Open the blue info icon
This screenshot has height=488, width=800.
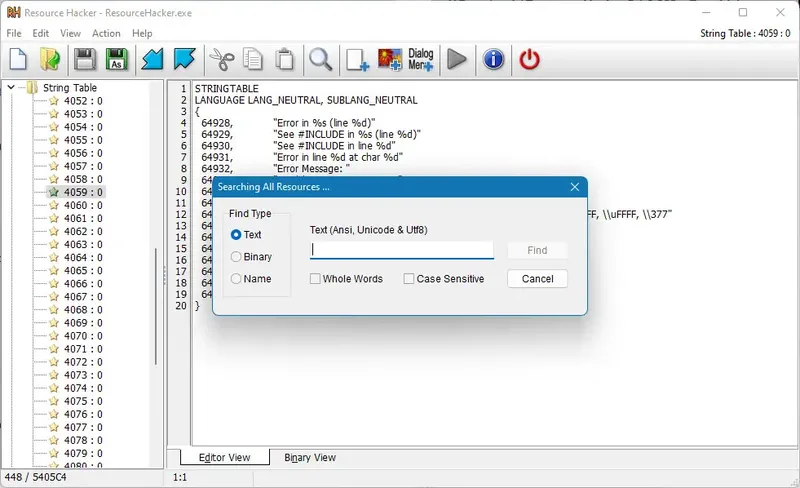tap(493, 59)
